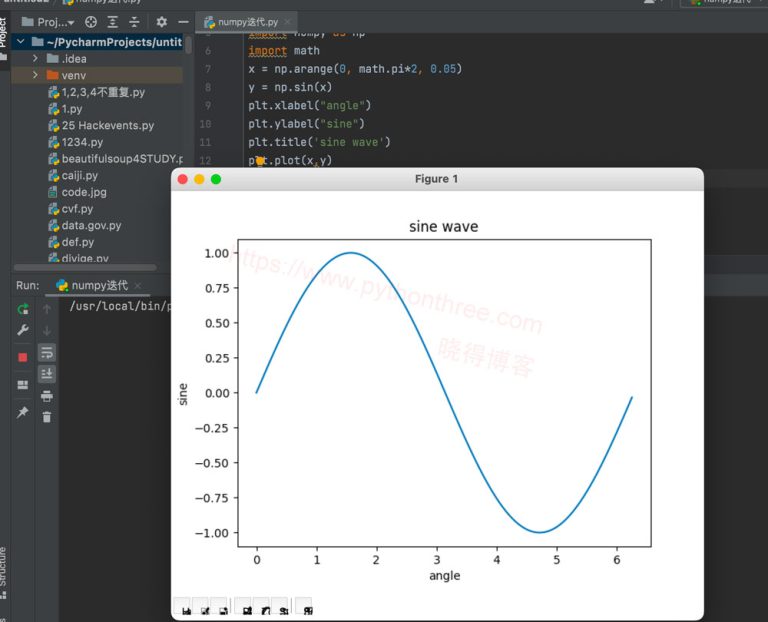Click collapse all icon in Project toolbar
This screenshot has width=768, height=622.
point(134,21)
